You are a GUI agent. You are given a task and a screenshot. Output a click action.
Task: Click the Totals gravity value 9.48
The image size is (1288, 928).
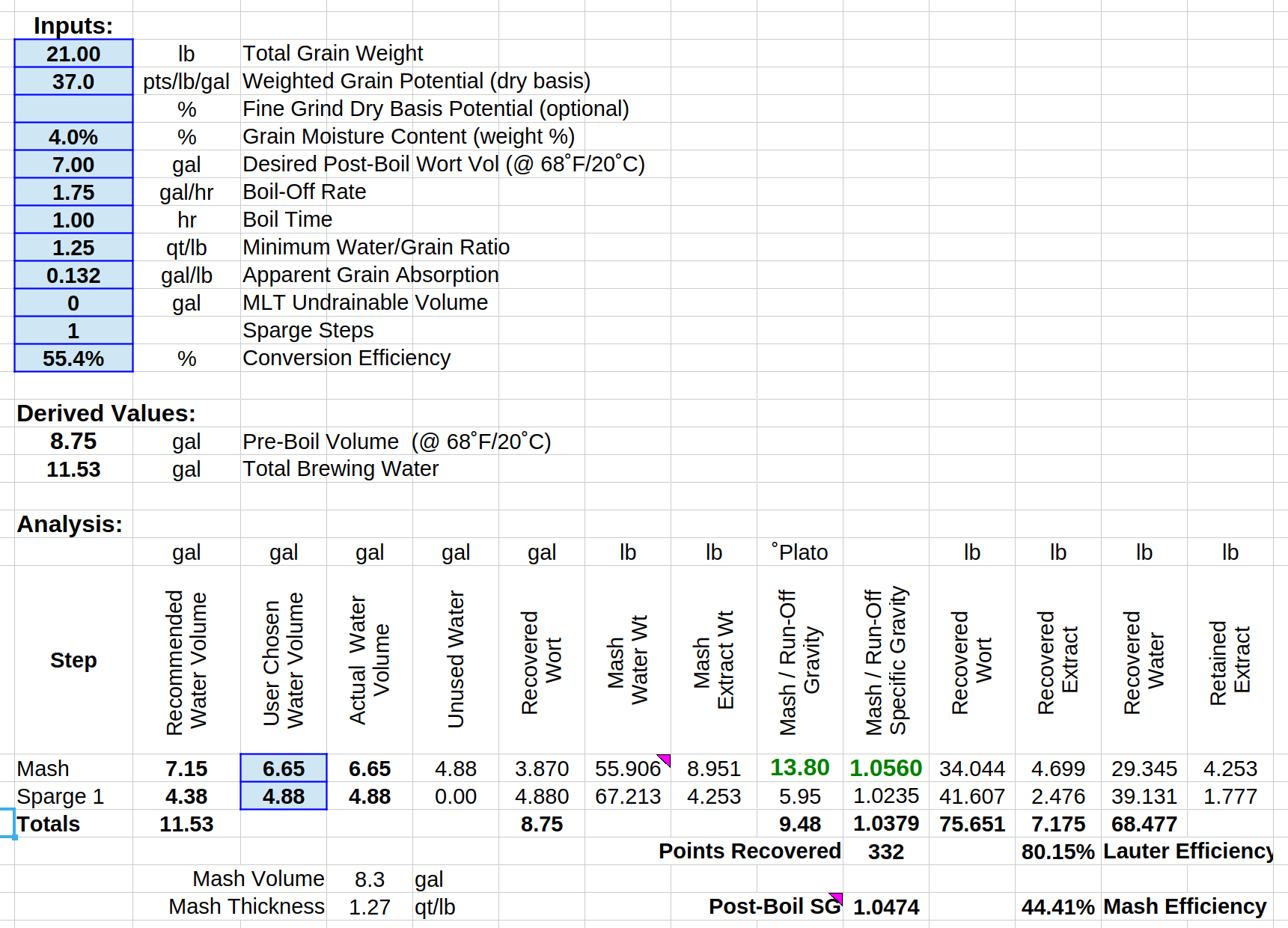800,824
